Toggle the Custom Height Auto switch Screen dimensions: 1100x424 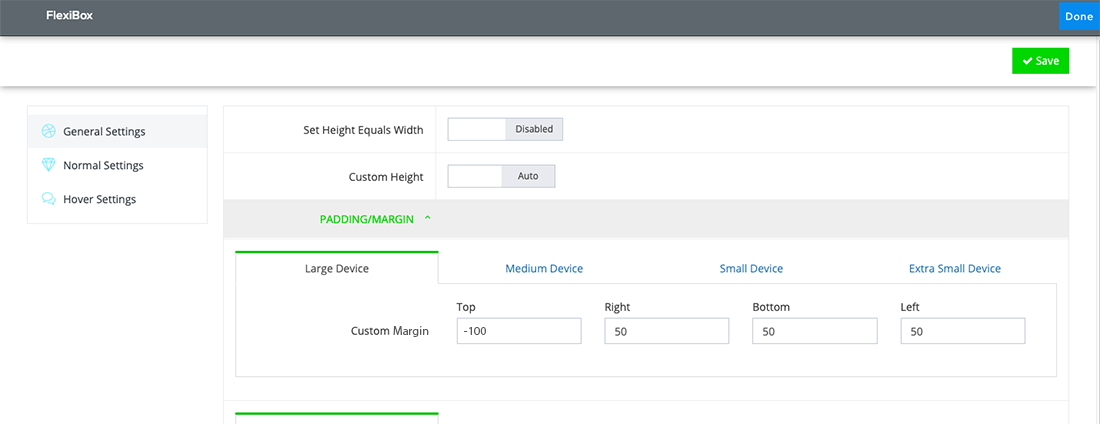500,176
